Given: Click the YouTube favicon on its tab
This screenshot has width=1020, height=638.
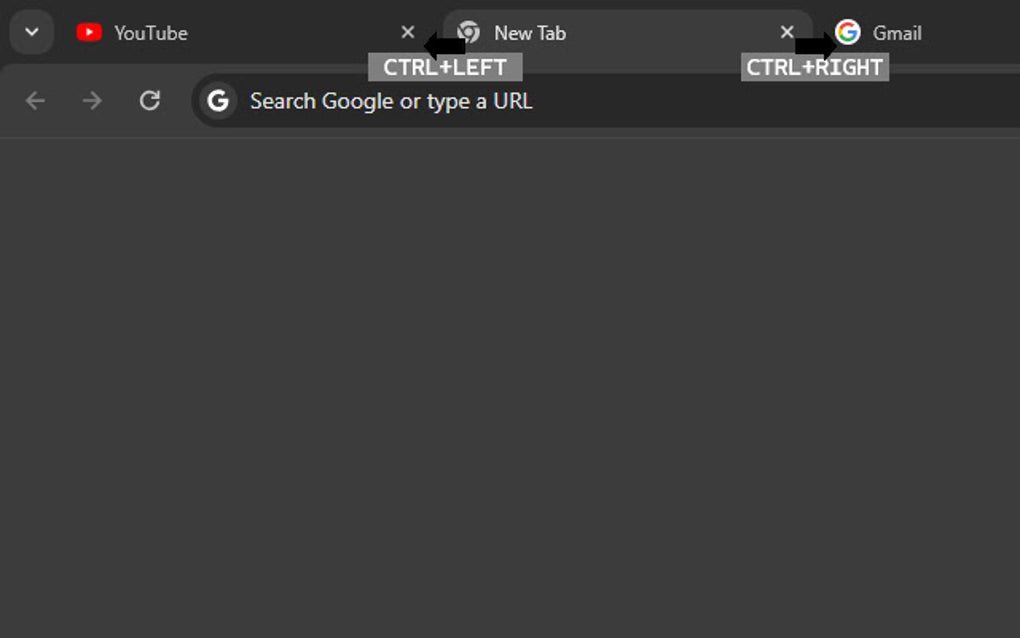Looking at the screenshot, I should [89, 32].
